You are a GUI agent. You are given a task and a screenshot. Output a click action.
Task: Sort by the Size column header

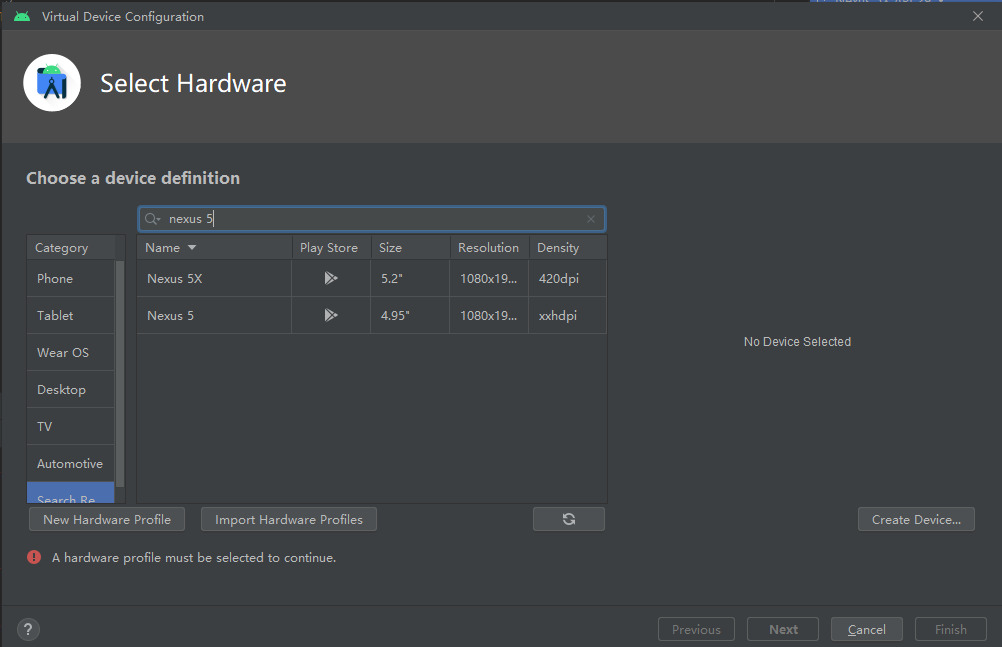(410, 247)
